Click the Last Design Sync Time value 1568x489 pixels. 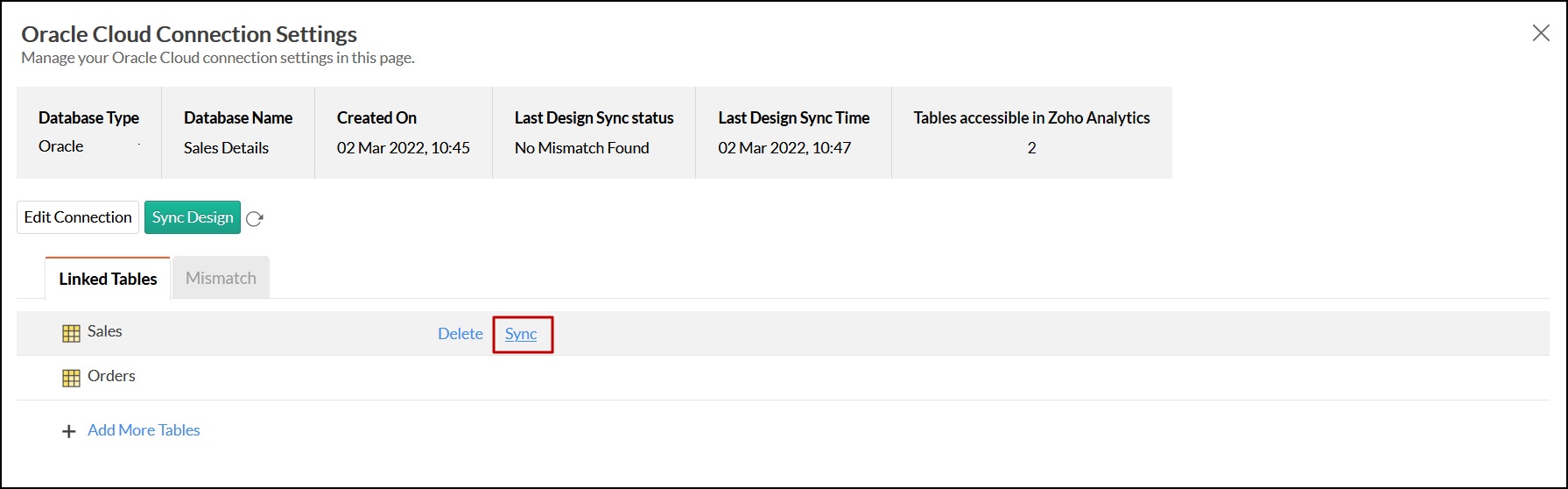click(784, 148)
